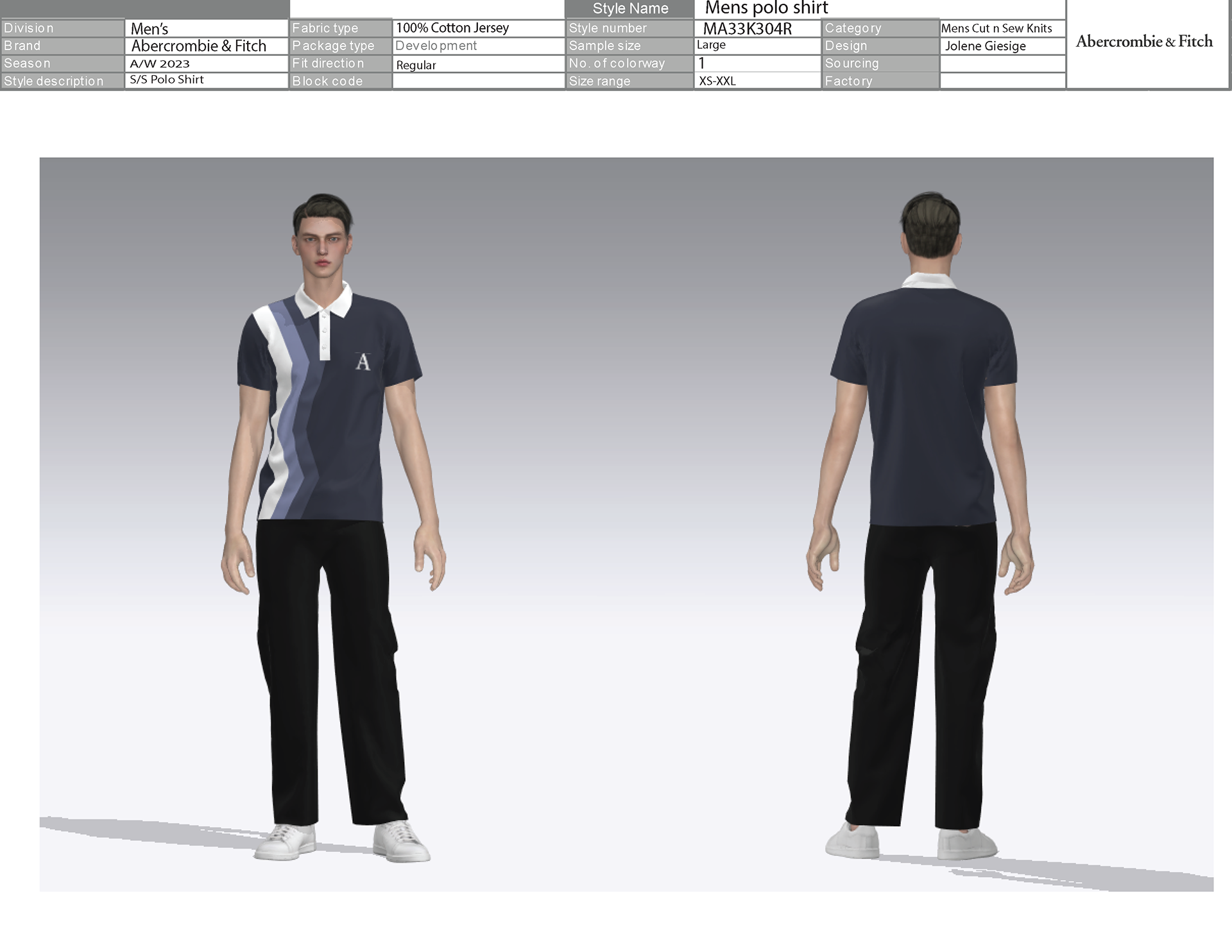Click the empty Block code field

[x=477, y=81]
